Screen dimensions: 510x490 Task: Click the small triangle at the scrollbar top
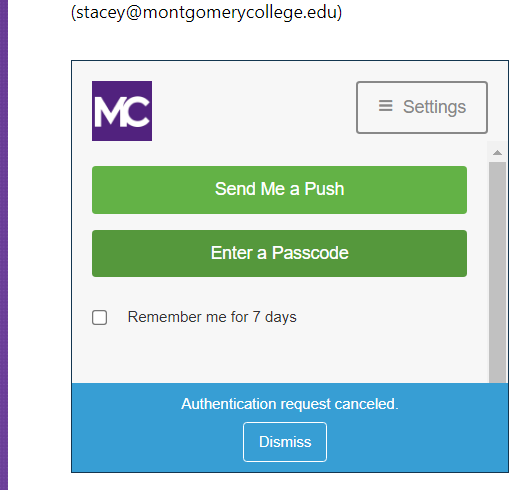(497, 153)
